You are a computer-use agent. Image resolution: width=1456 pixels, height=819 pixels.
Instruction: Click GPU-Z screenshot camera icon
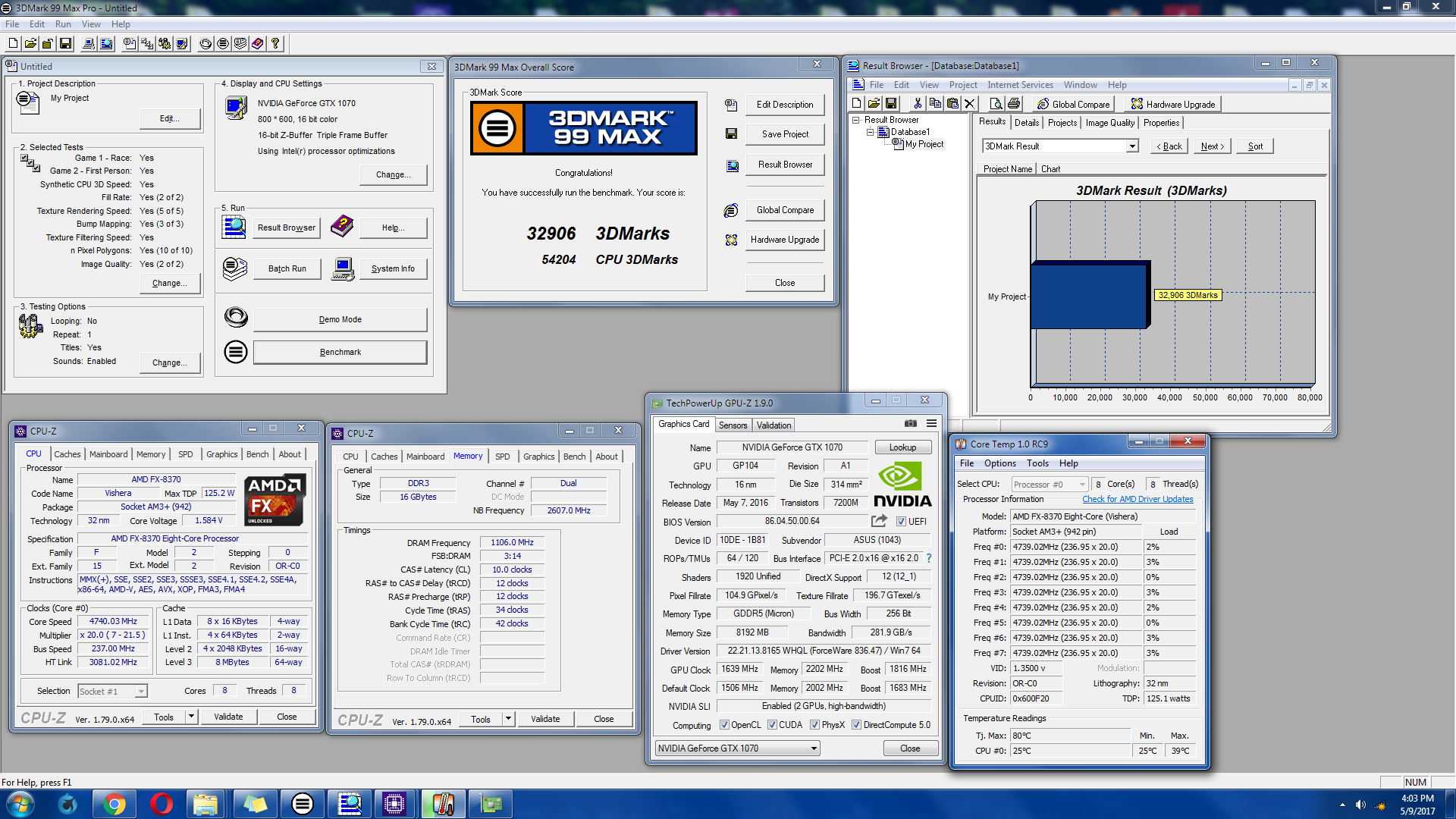tap(911, 424)
